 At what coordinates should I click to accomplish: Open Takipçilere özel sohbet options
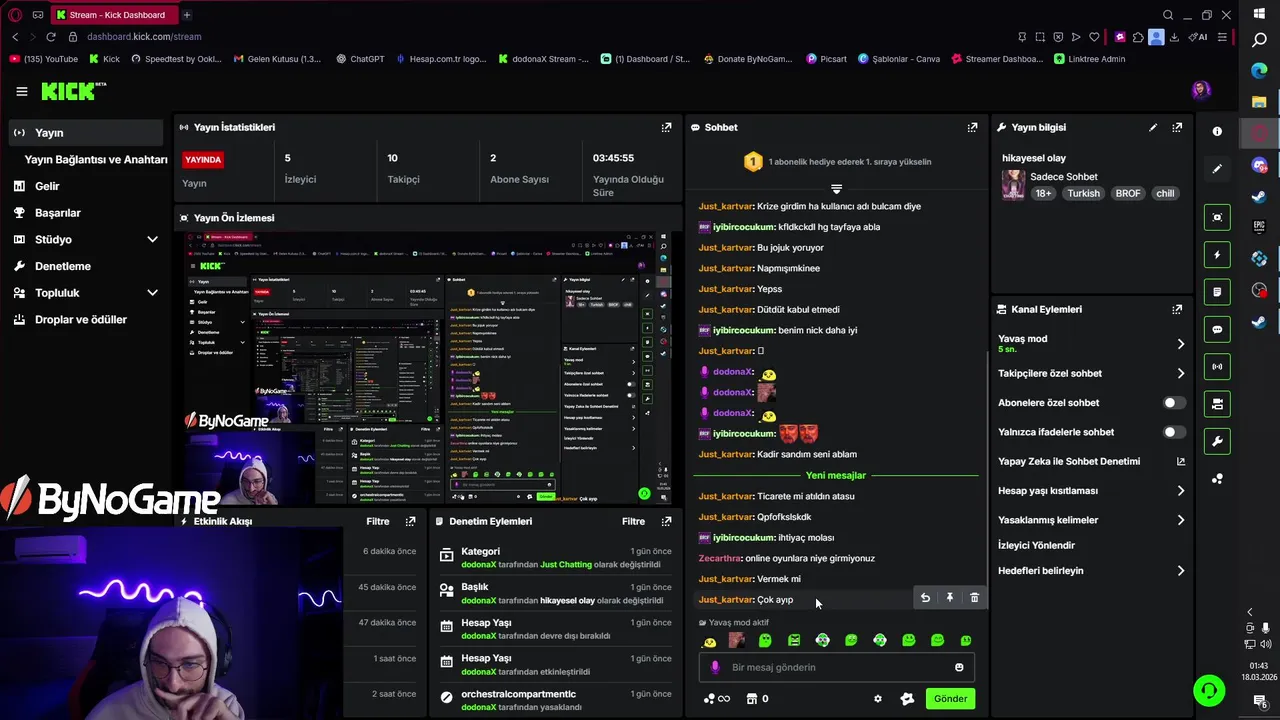pyautogui.click(x=1092, y=373)
